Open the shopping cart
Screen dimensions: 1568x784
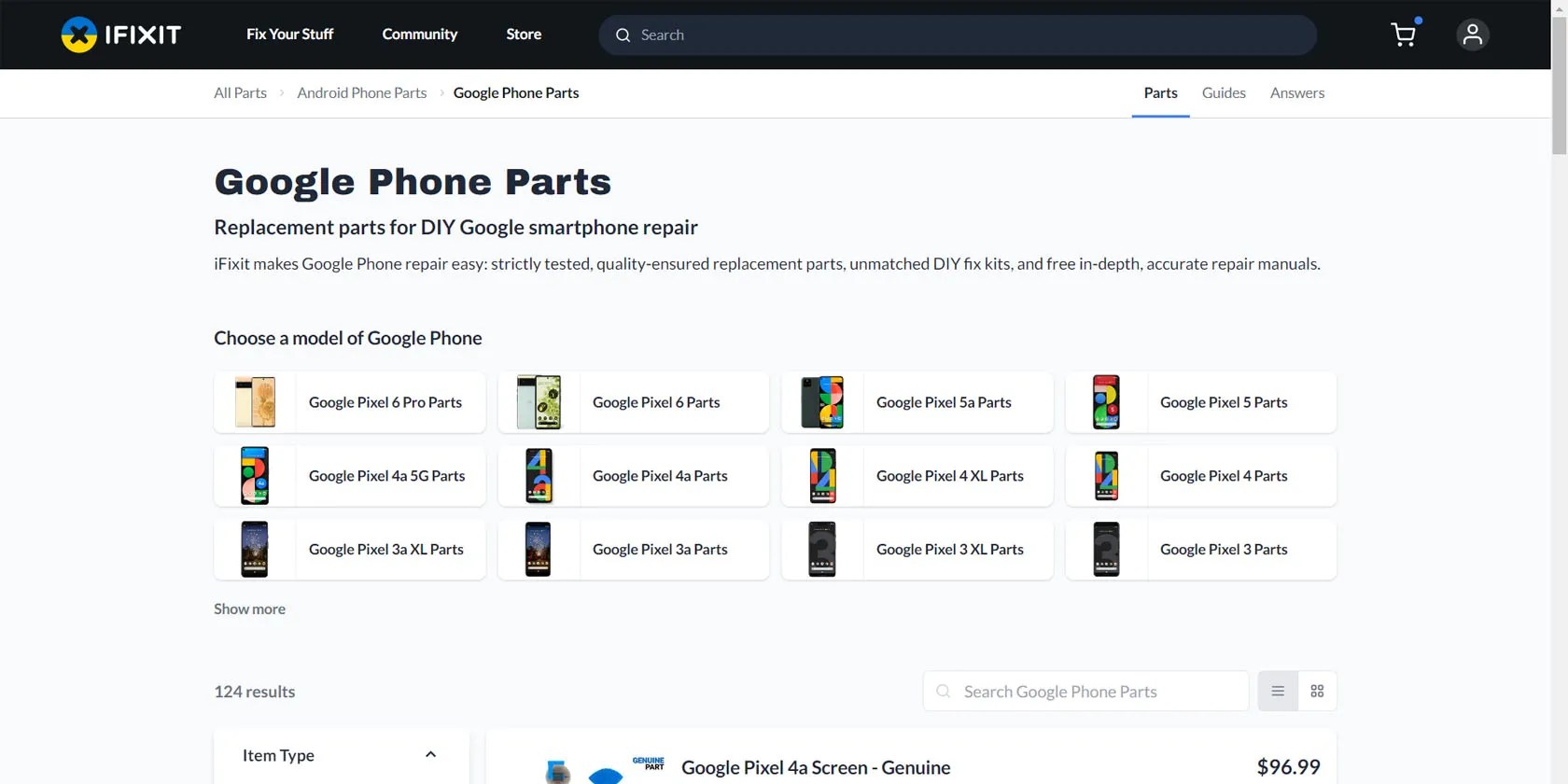coord(1403,35)
